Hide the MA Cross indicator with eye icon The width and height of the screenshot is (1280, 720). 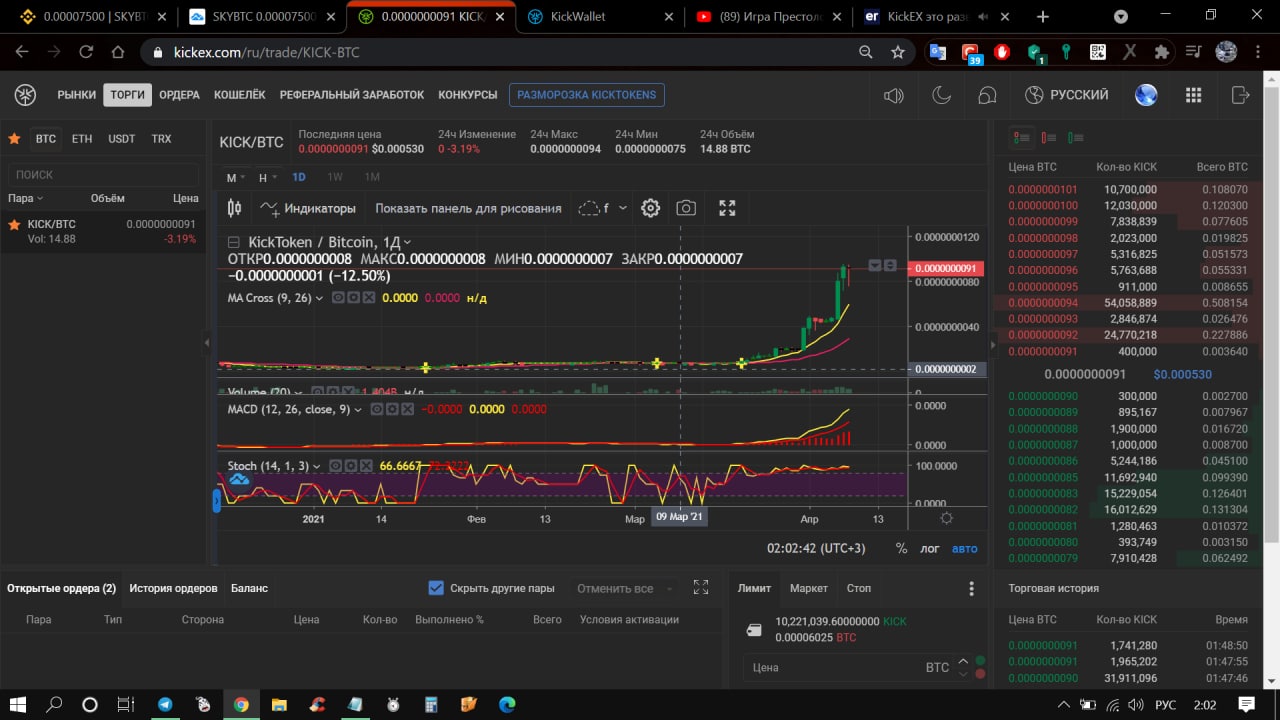click(x=338, y=298)
